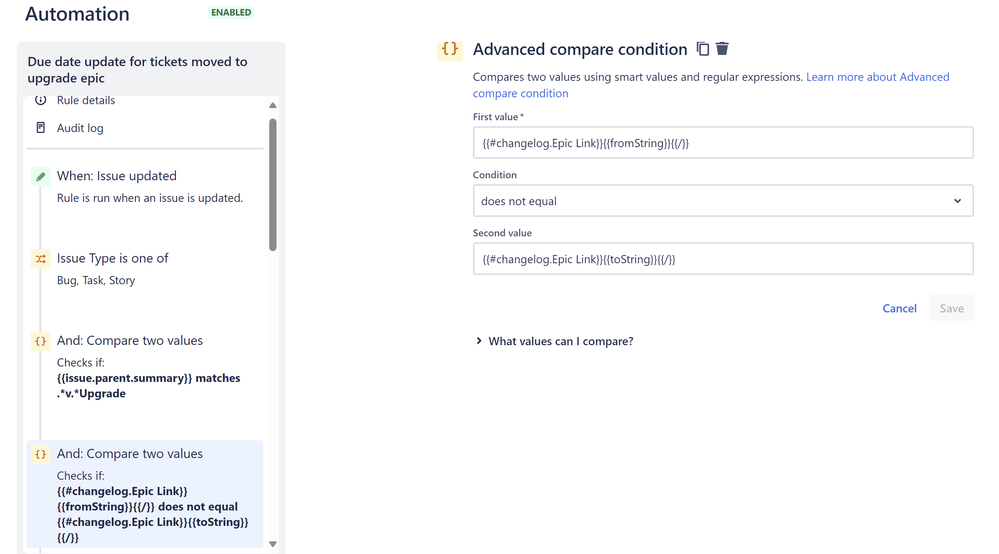Viewport: 999px width, 554px height.
Task: Click the Second value input field
Action: [722, 259]
